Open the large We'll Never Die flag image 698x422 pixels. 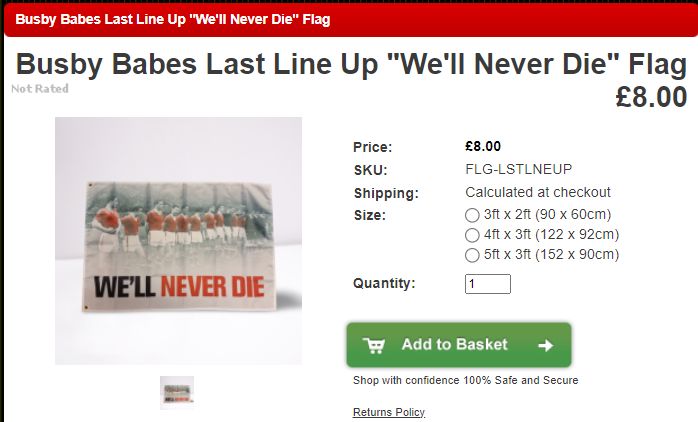(179, 241)
